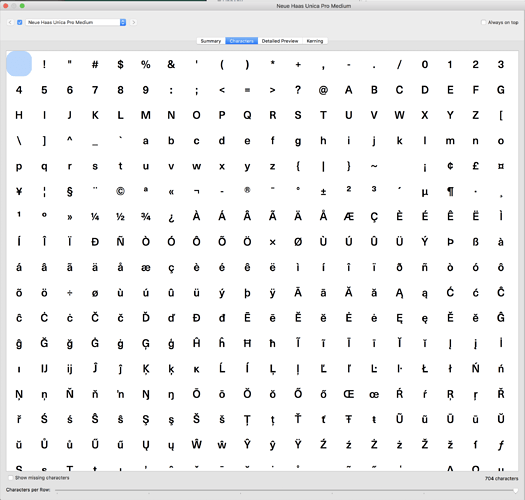
Task: Select the pound sterling £ glyph
Action: click(475, 166)
